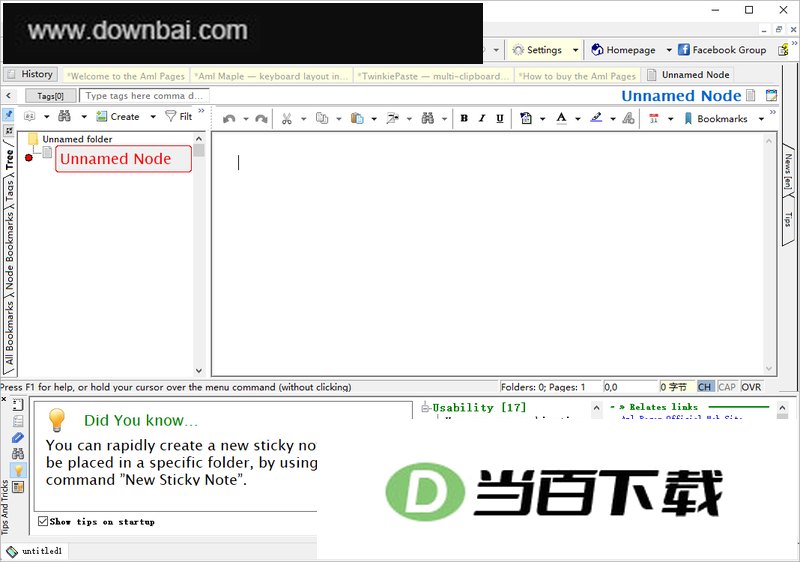Open the All Bookmarks side tab
Viewport: 800px width, 562px height.
(9, 333)
